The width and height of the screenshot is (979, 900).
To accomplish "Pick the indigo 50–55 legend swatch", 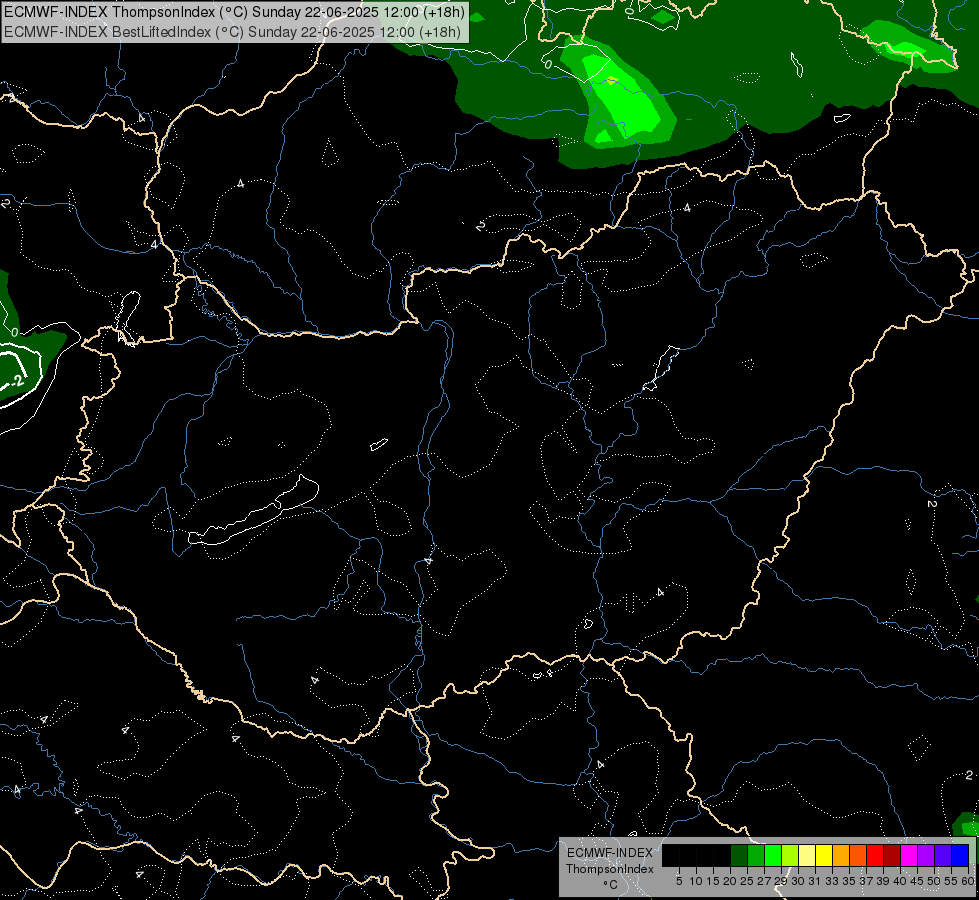I will coord(943,855).
